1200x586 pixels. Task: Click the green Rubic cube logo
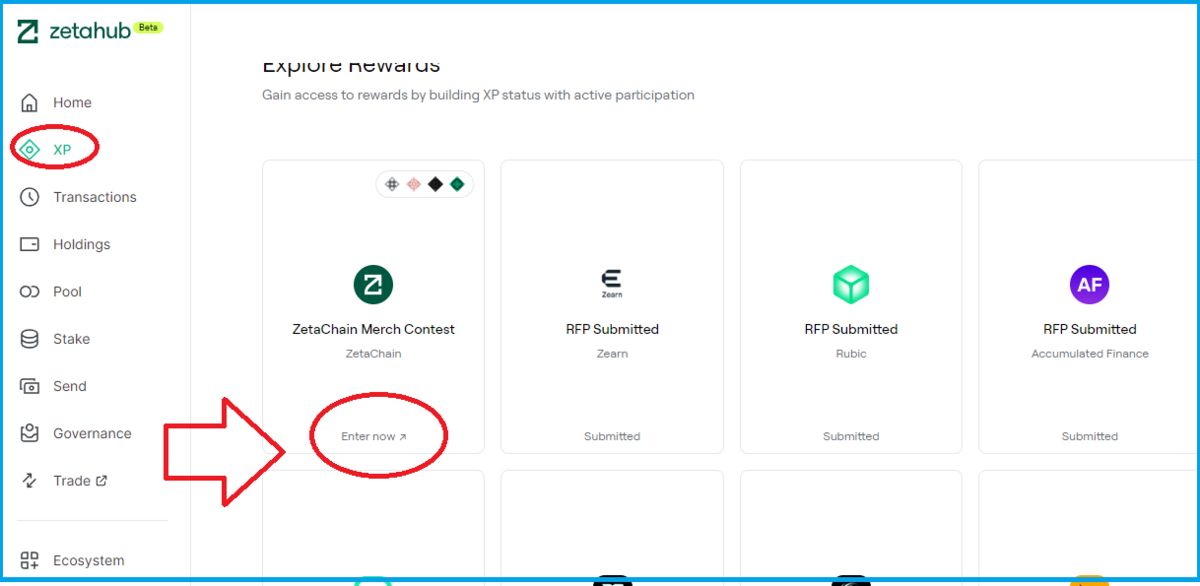(851, 285)
